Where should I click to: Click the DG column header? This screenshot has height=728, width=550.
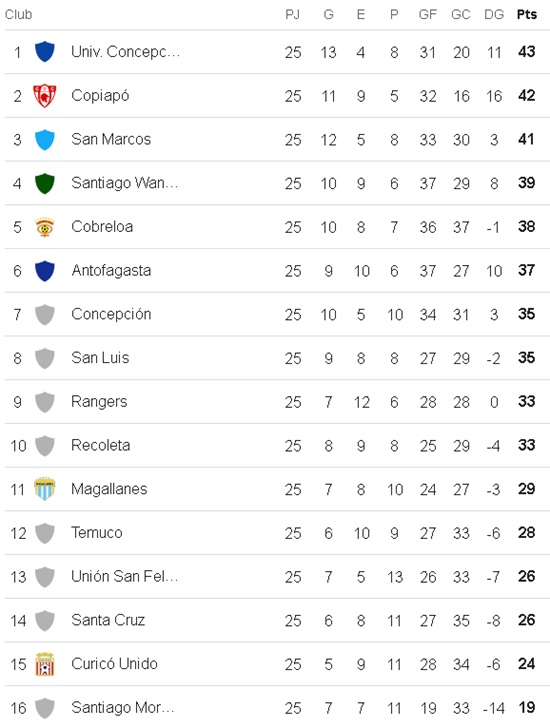[x=494, y=14]
